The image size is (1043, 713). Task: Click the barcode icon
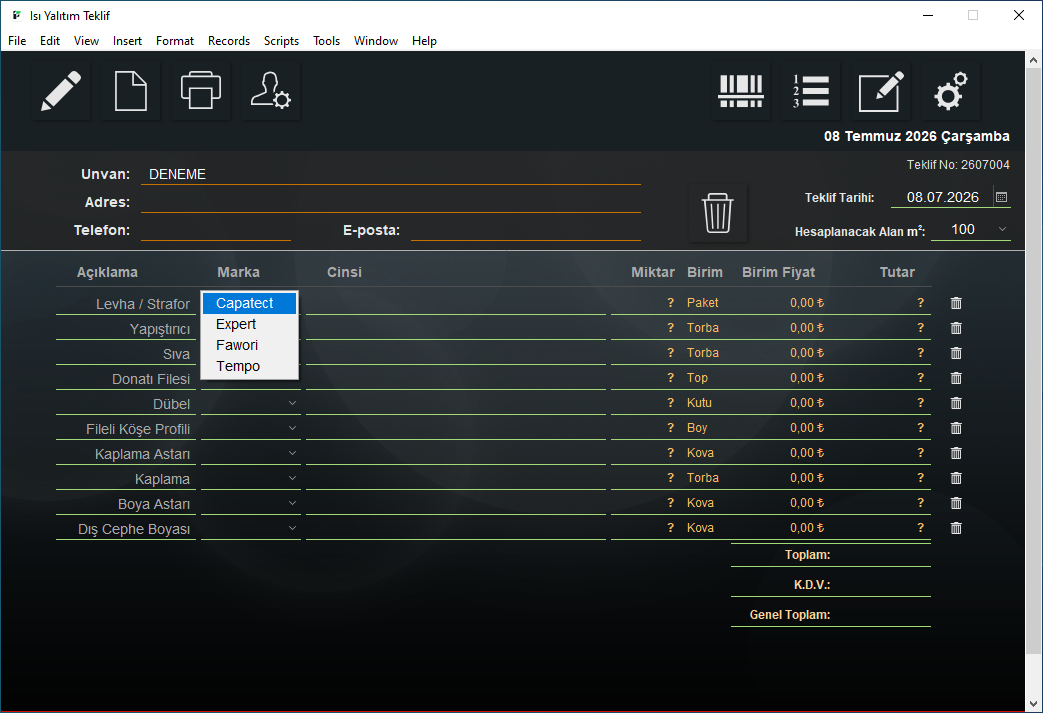coord(740,91)
